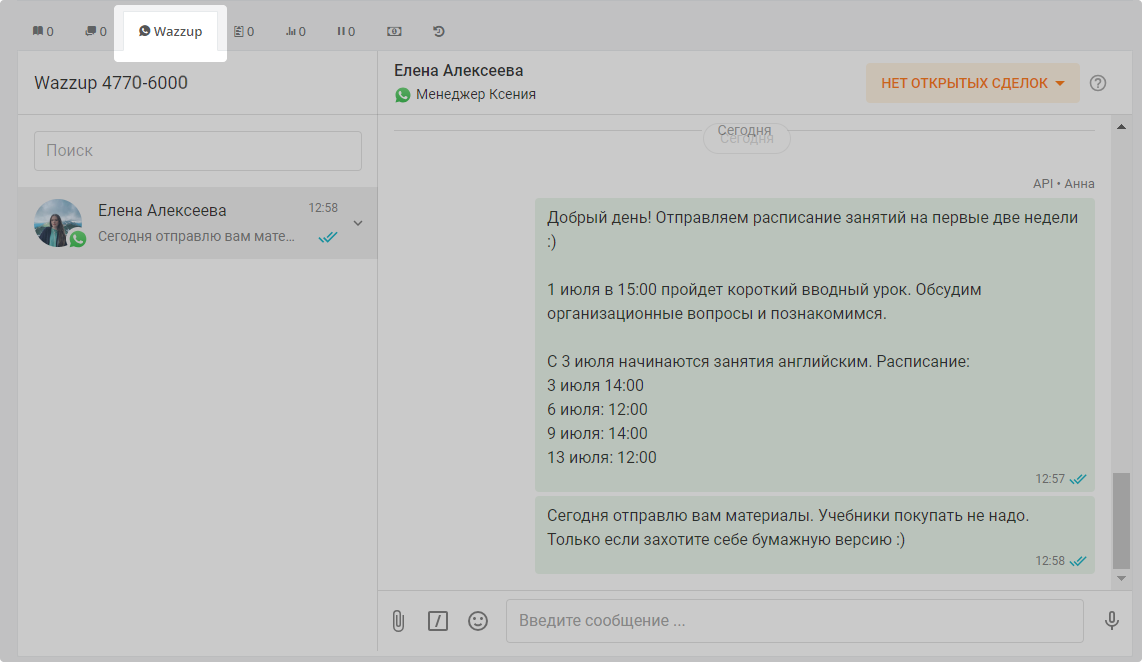
Task: Select the checklist icon tab
Action: coord(243,31)
